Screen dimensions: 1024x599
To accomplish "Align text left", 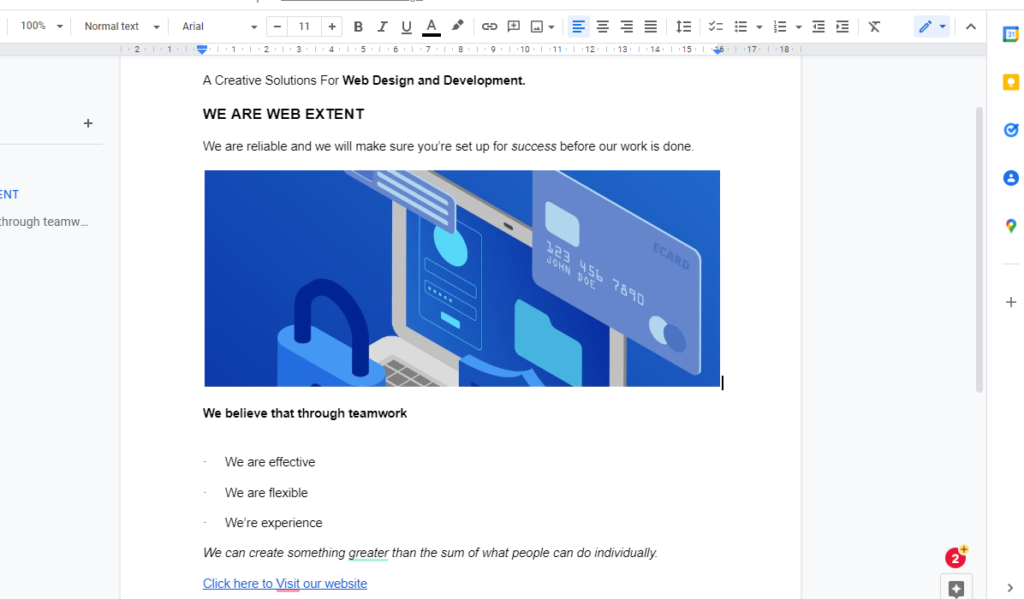I will tap(578, 27).
